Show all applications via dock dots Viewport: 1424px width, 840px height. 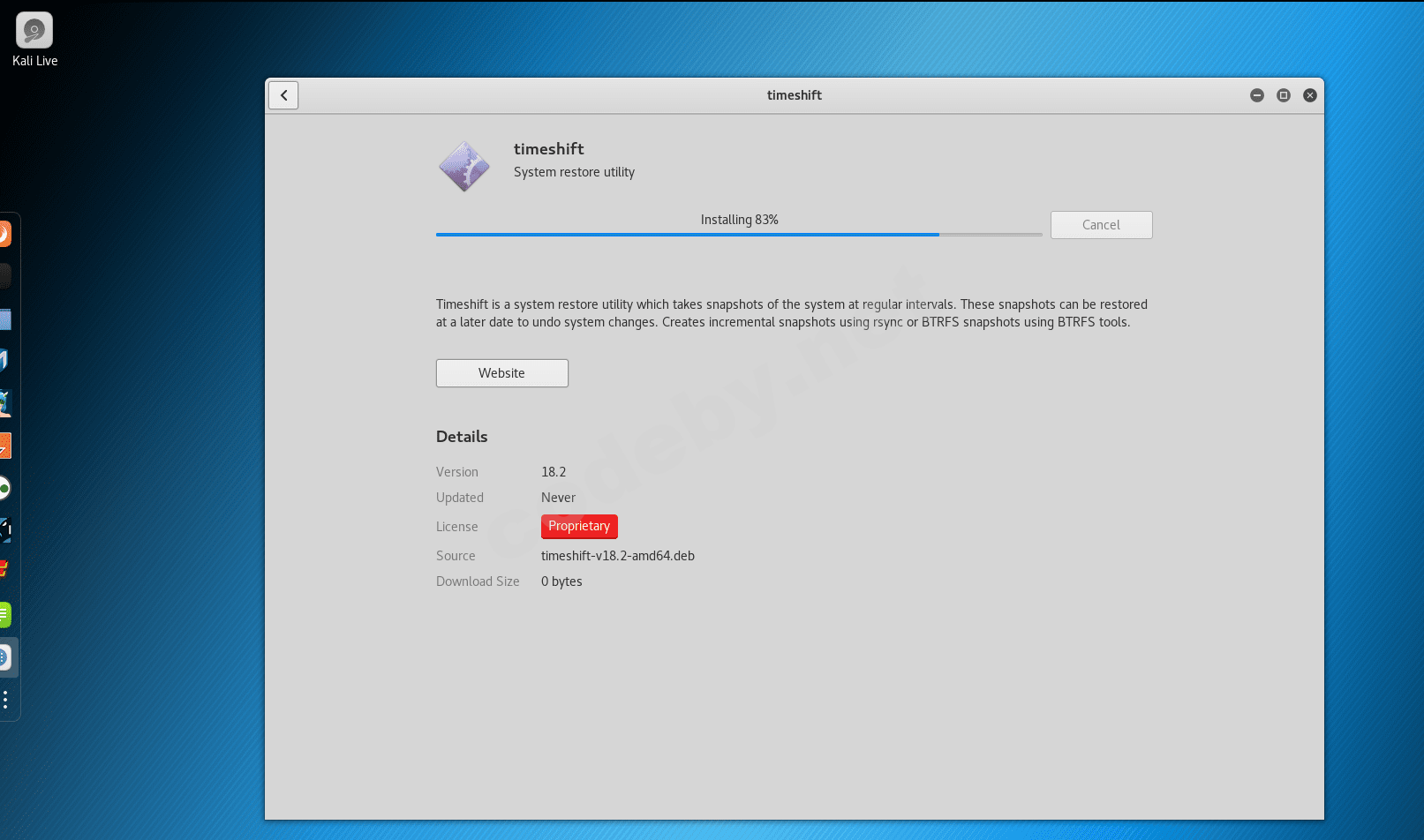5,700
